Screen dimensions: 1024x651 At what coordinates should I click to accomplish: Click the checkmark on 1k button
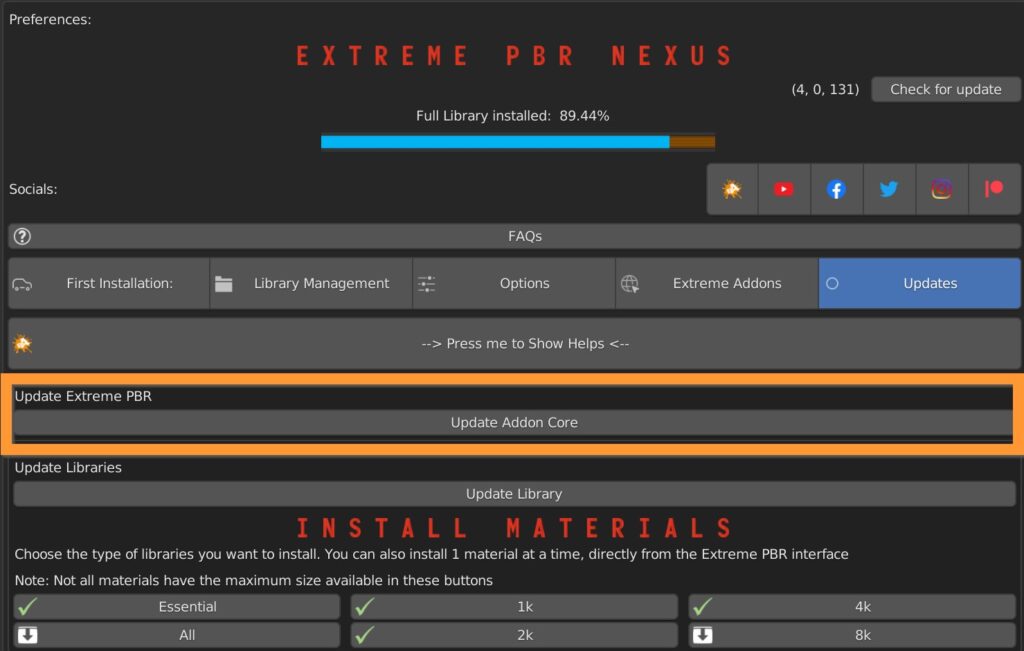pyautogui.click(x=364, y=607)
